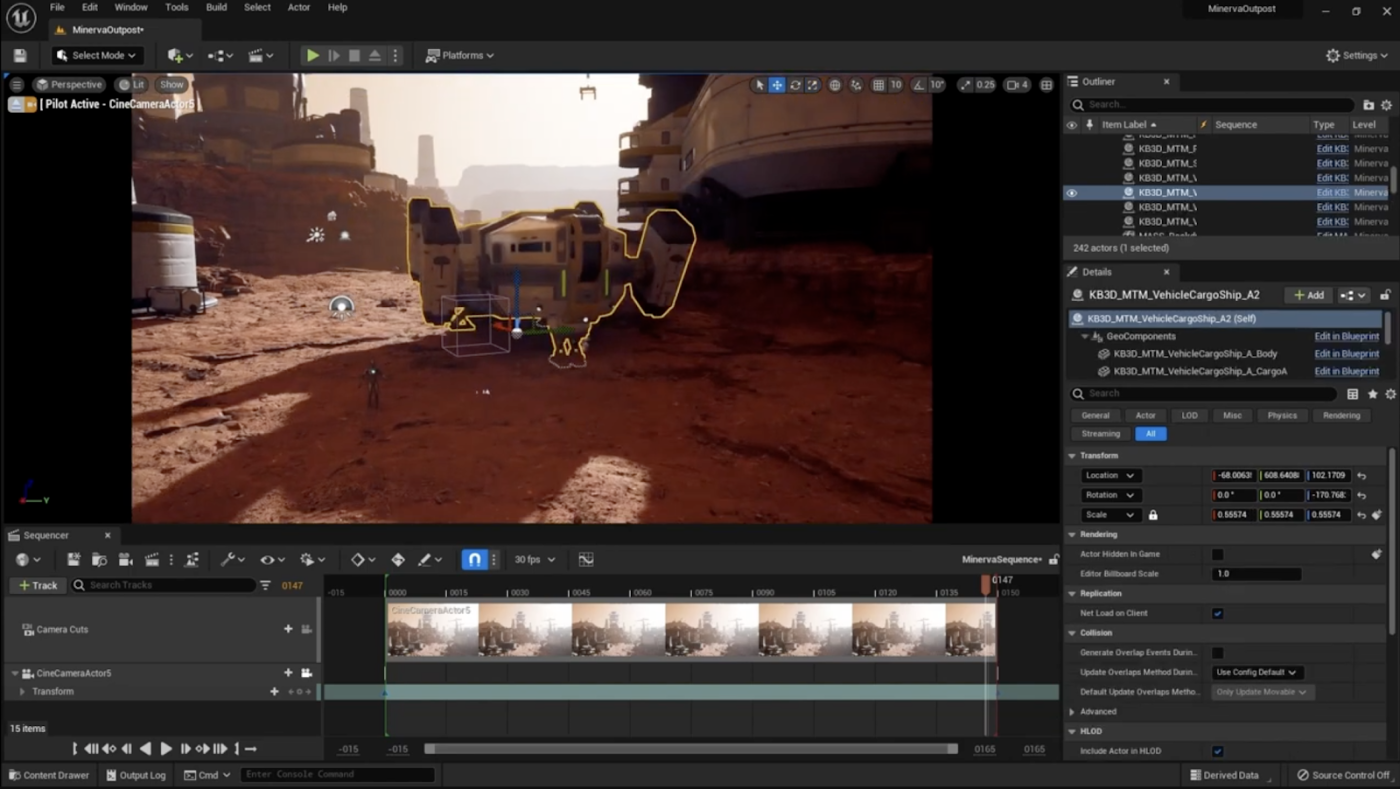The width and height of the screenshot is (1400, 789).
Task: Add a new section to the Camera Cuts track
Action: tap(288, 629)
